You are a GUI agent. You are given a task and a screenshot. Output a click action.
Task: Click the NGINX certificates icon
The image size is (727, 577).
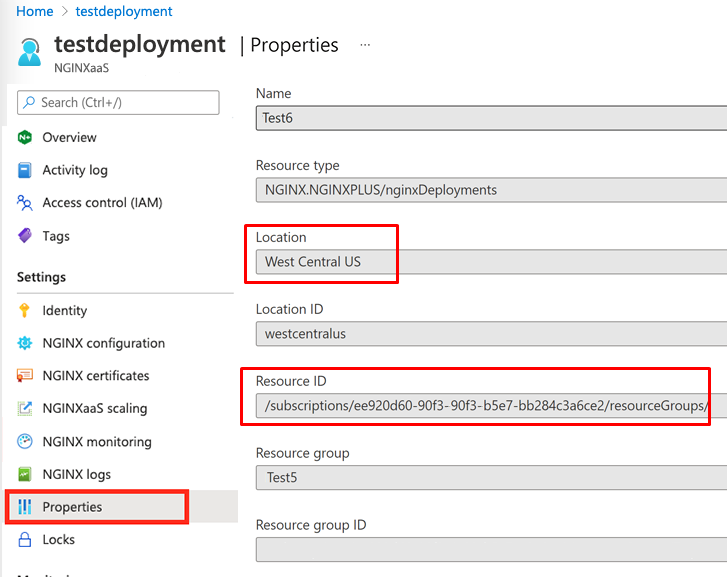[25, 376]
